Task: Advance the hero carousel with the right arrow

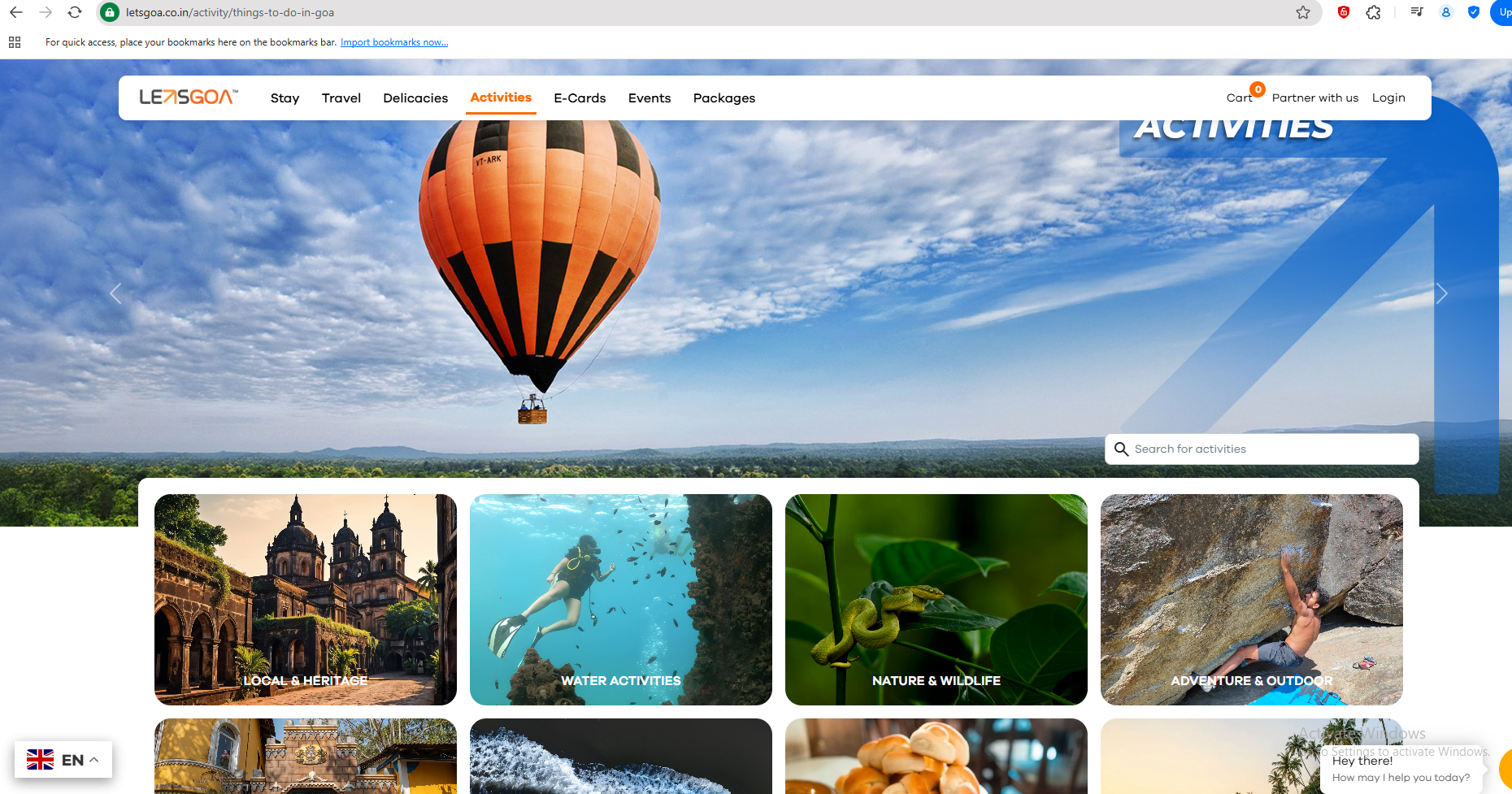Action: pos(1441,293)
